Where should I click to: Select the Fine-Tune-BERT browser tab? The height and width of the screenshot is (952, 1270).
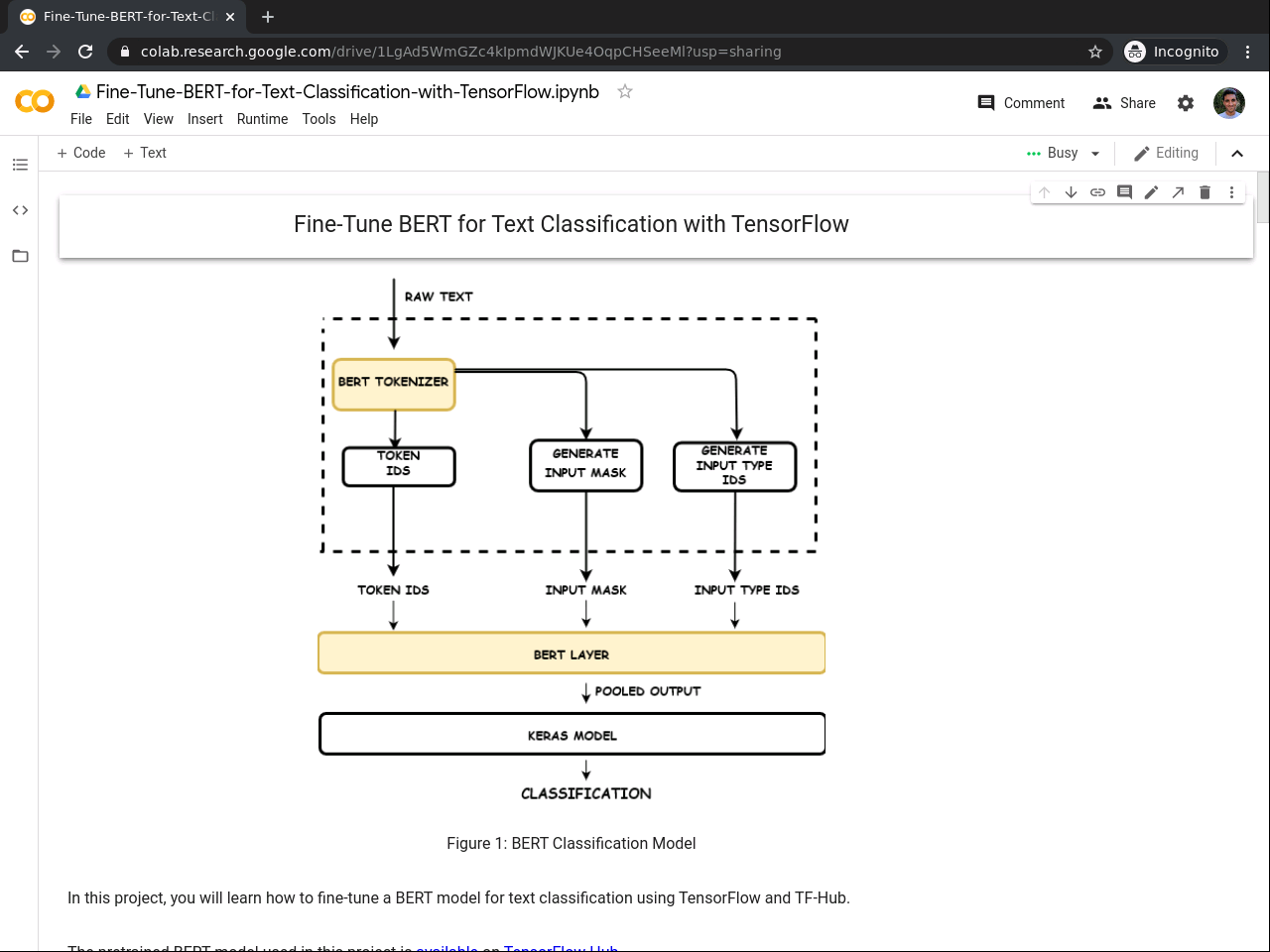(129, 17)
